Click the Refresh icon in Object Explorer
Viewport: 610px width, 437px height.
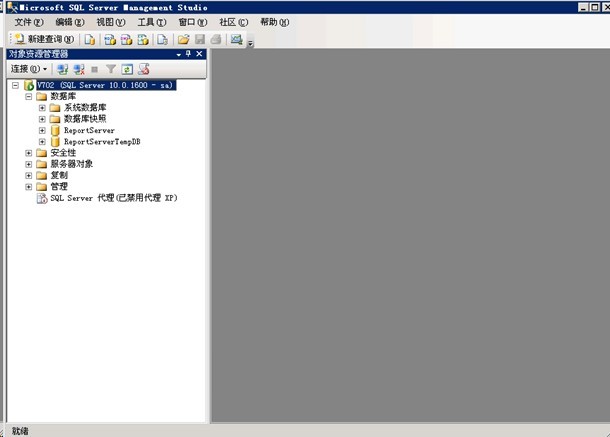pos(127,69)
